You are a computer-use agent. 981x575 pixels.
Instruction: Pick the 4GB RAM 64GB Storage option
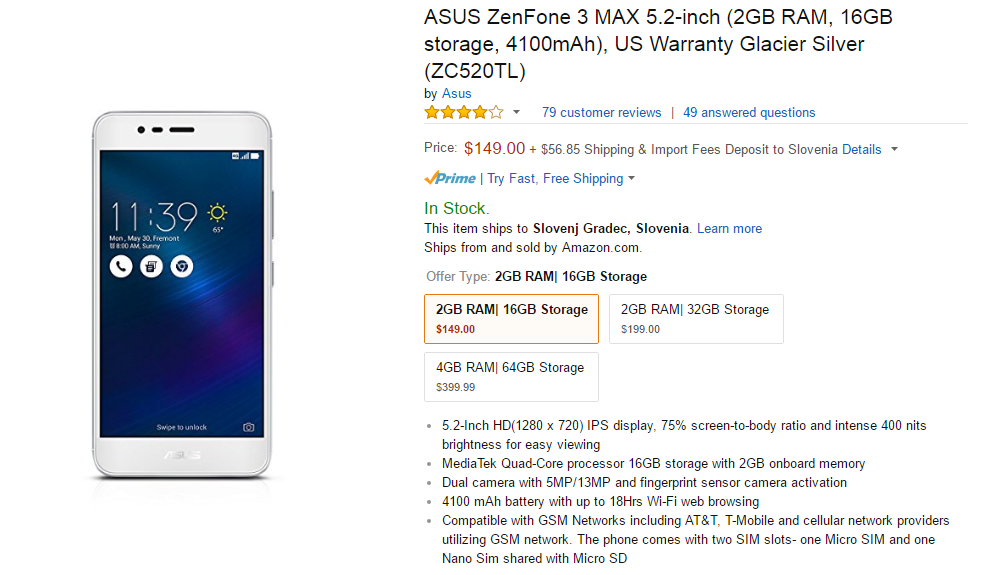pos(511,376)
